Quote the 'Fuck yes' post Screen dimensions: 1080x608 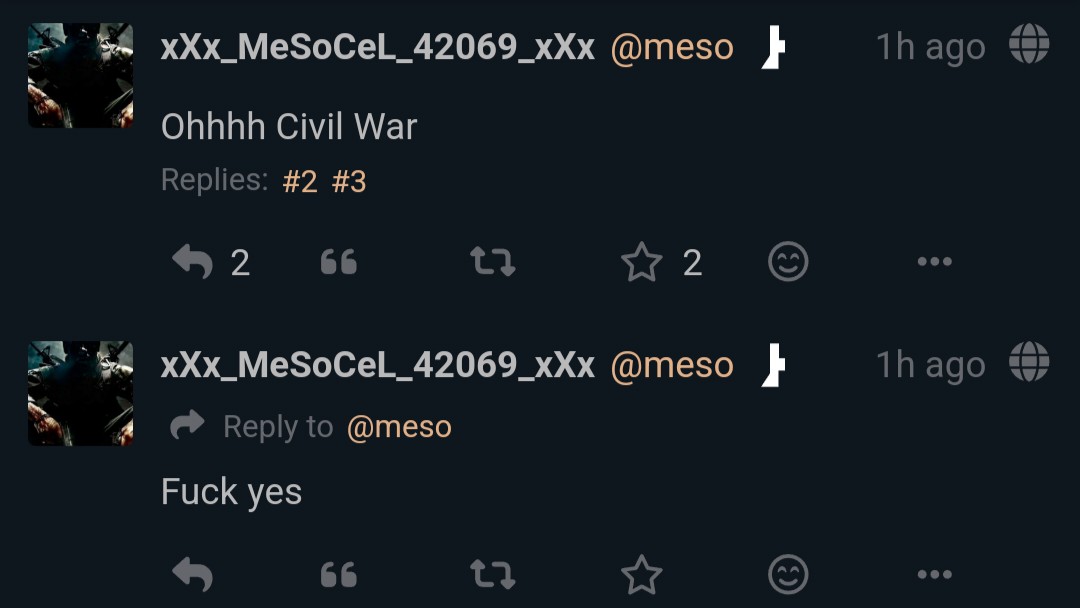(x=338, y=574)
